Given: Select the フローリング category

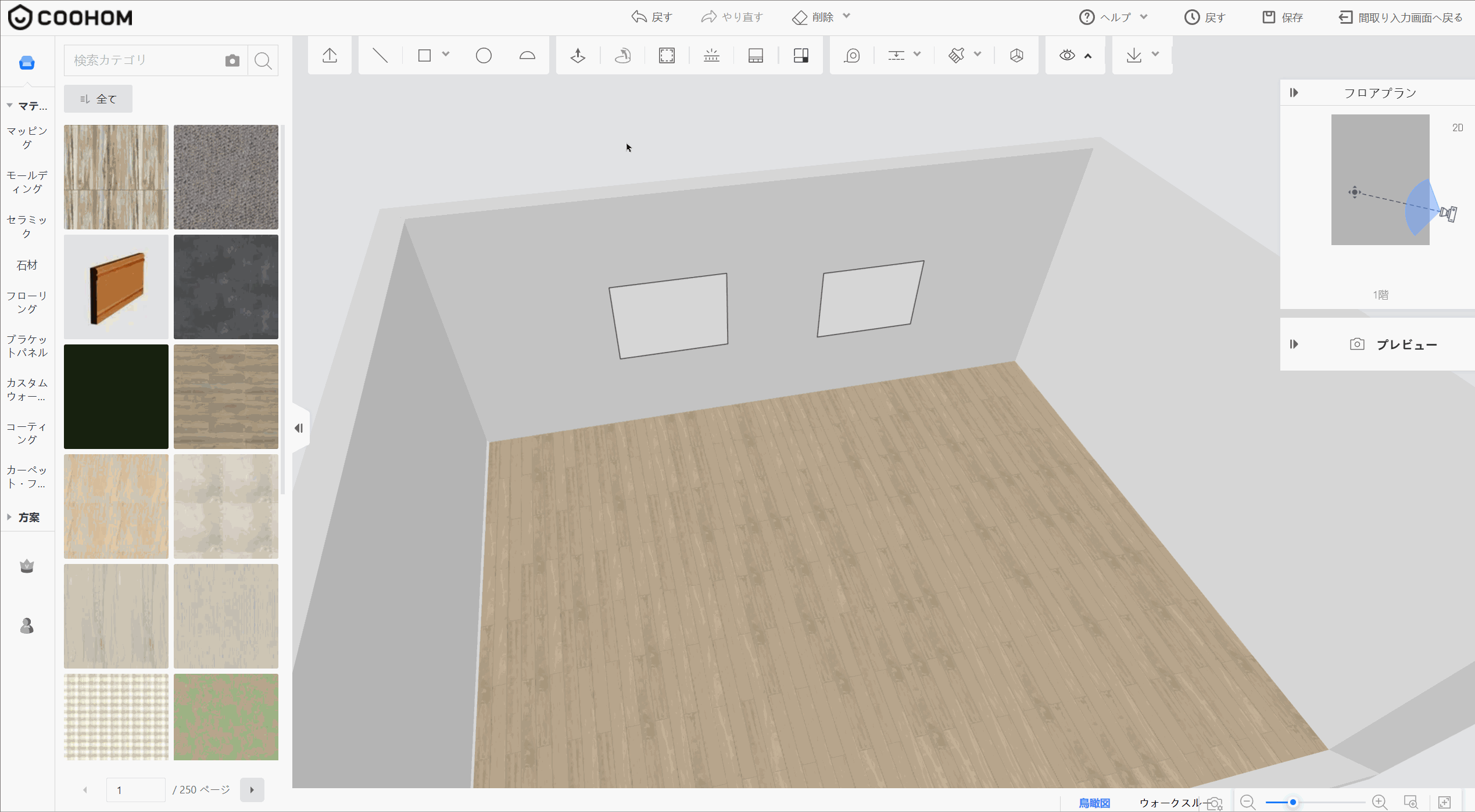Looking at the screenshot, I should (27, 303).
